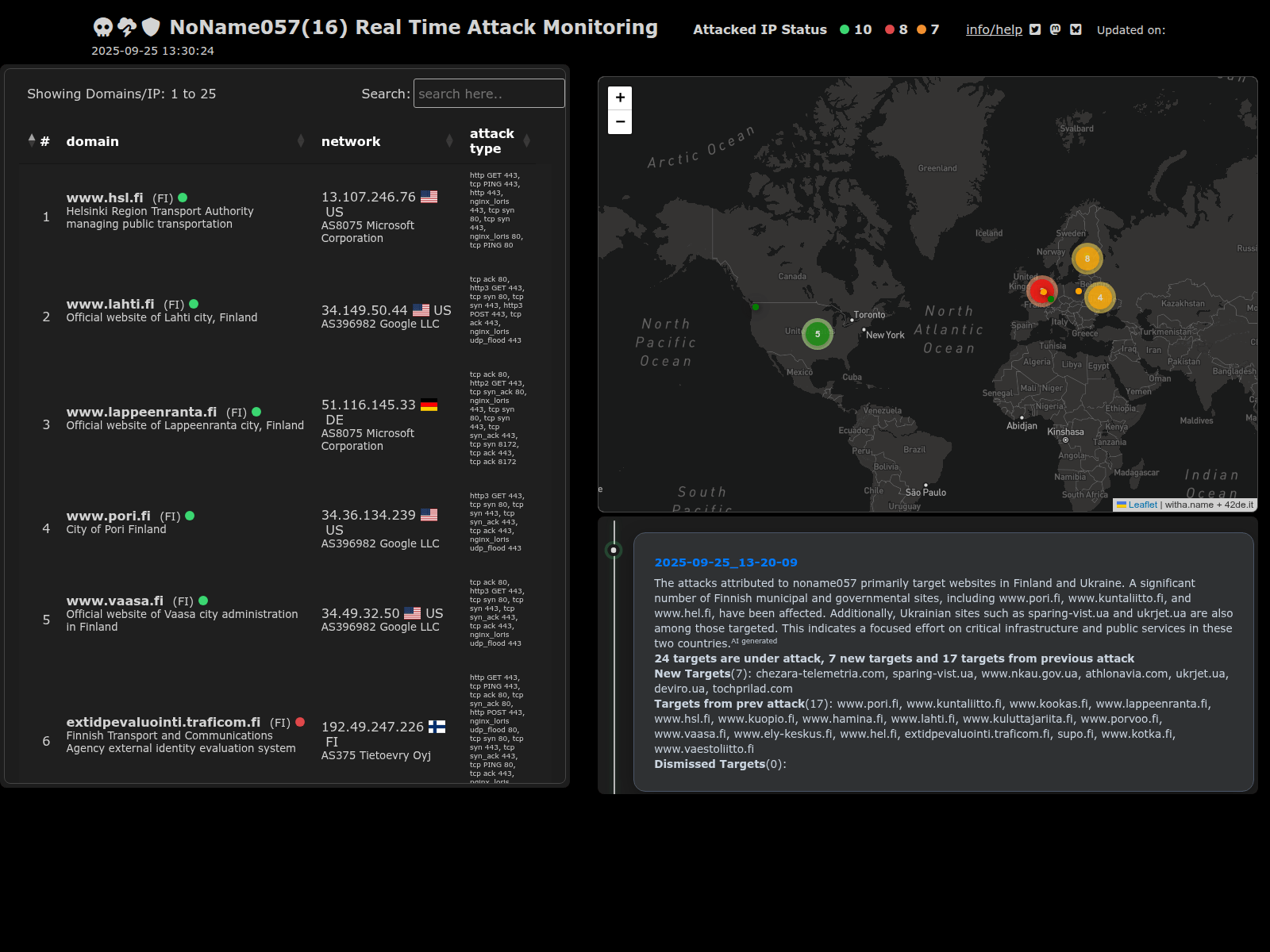This screenshot has width=1270, height=952.
Task: Click the red cluster marker over Western Europe
Action: [x=1041, y=291]
